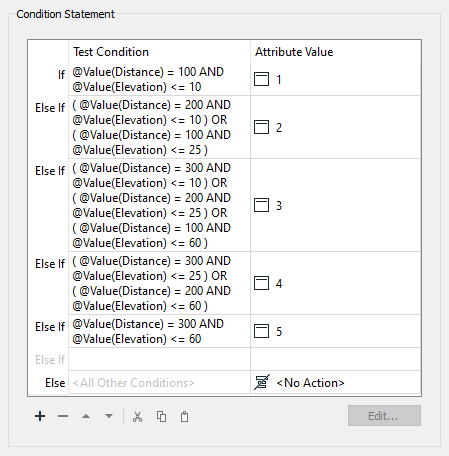
Task: Click the value type icon beside value 2
Action: point(261,127)
